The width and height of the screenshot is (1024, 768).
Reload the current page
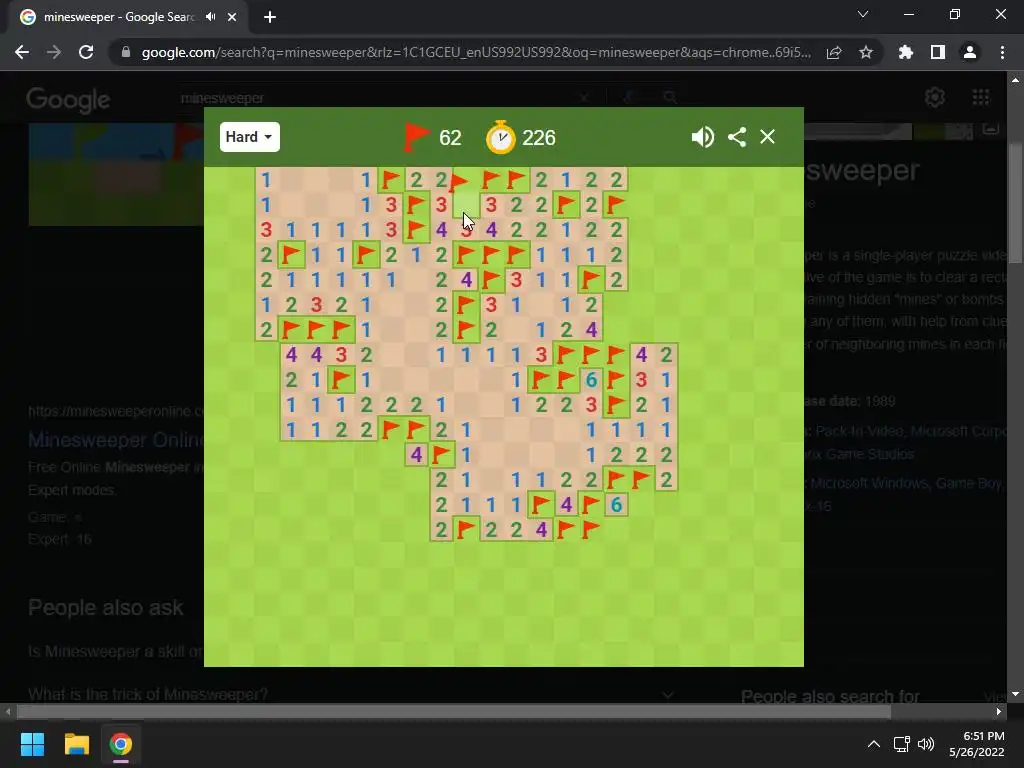point(86,52)
